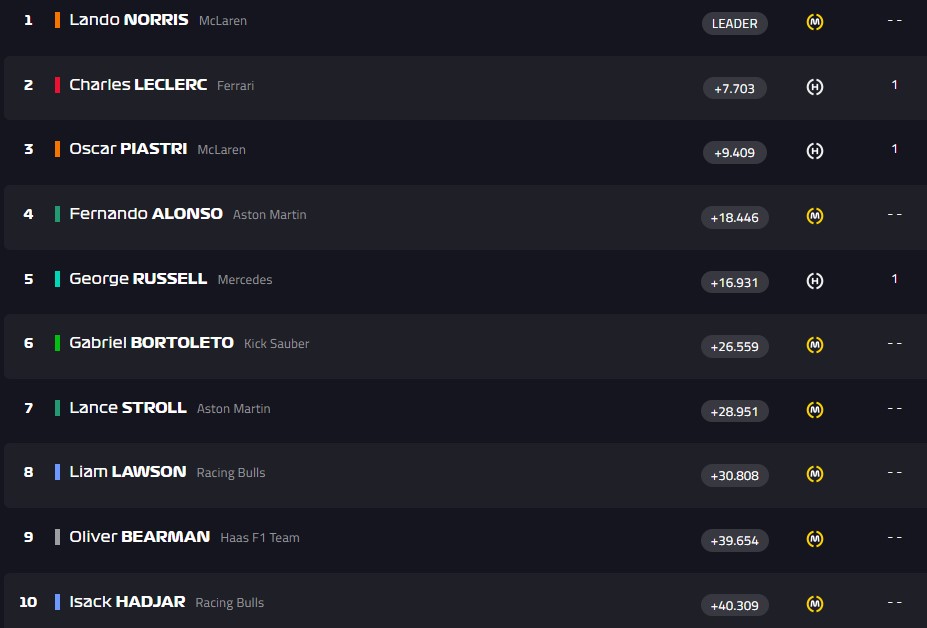Screen dimensions: 927x628
Task: Click McLaren orange color bar beside Norris
Action: click(57, 20)
